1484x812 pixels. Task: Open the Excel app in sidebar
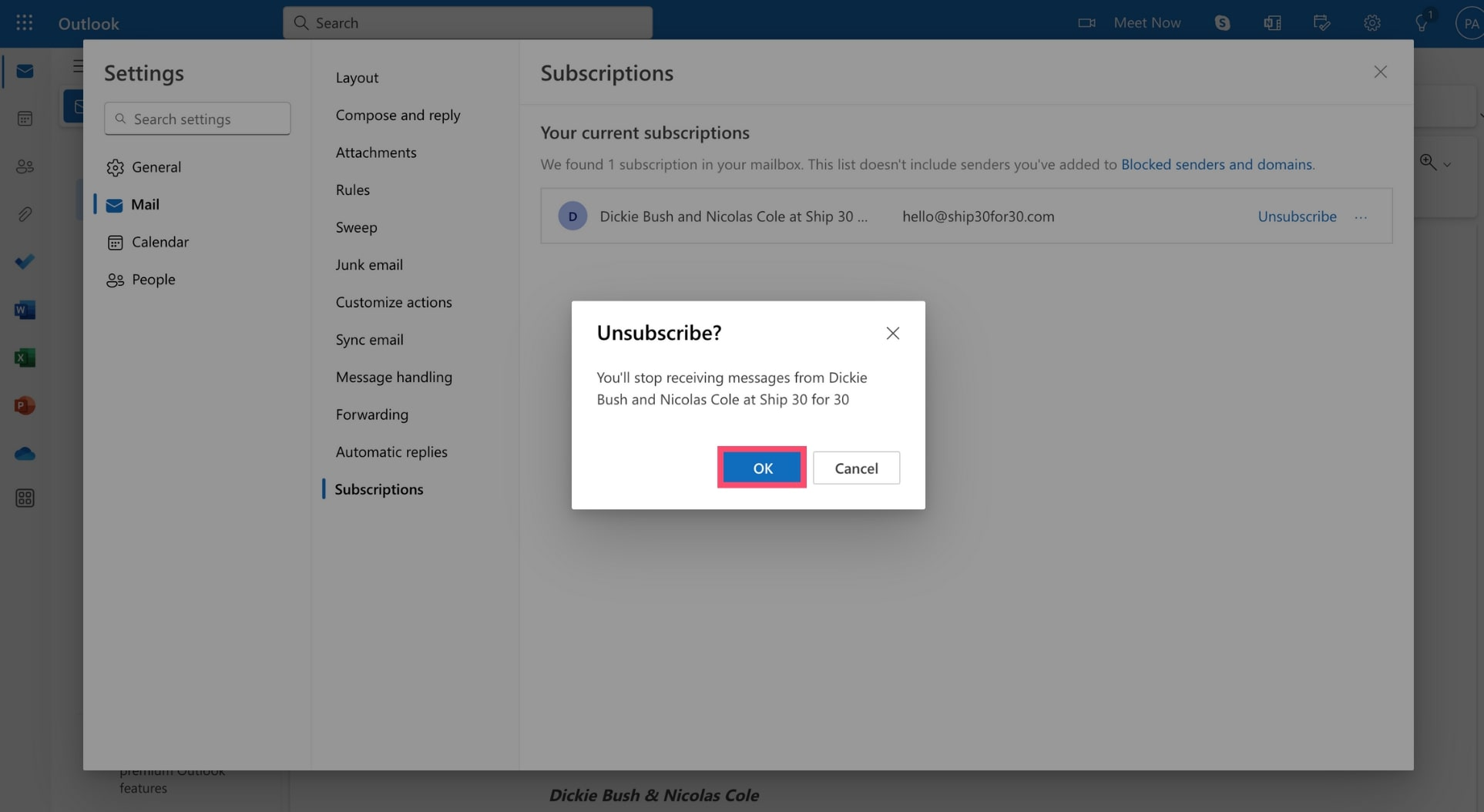pos(25,357)
